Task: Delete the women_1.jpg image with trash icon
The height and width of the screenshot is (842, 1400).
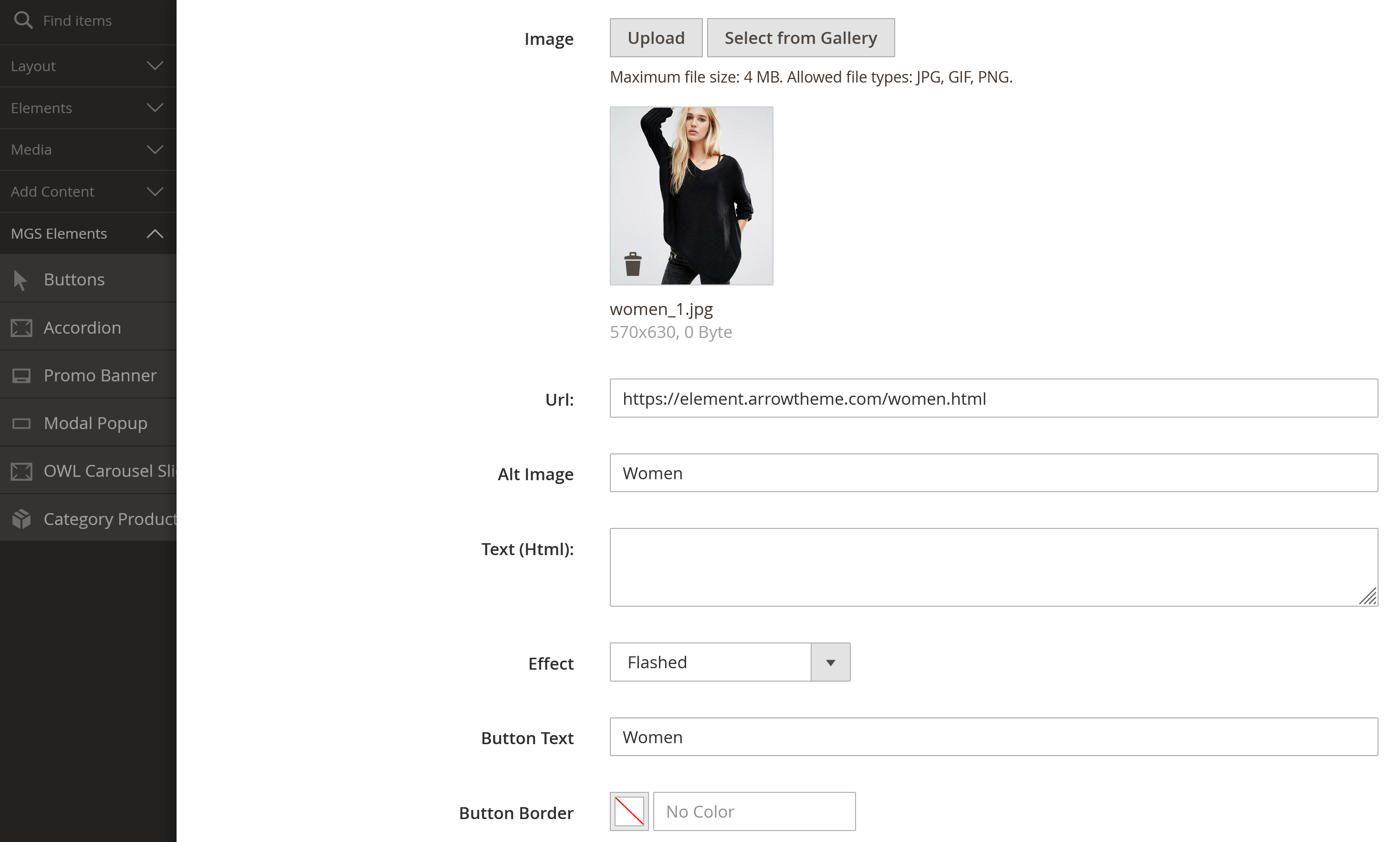Action: point(632,264)
